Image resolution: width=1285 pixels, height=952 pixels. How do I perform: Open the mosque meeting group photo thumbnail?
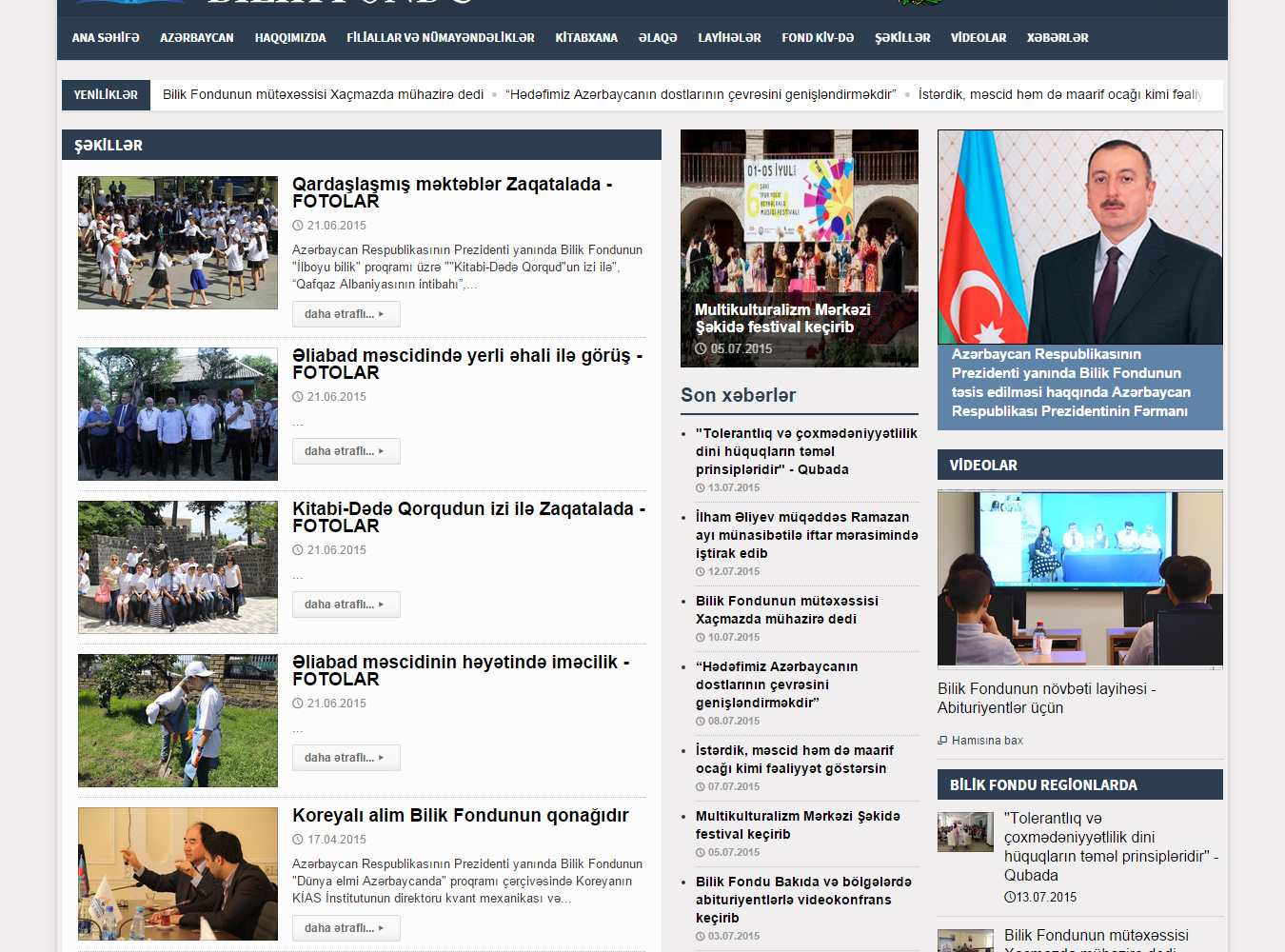[x=178, y=414]
